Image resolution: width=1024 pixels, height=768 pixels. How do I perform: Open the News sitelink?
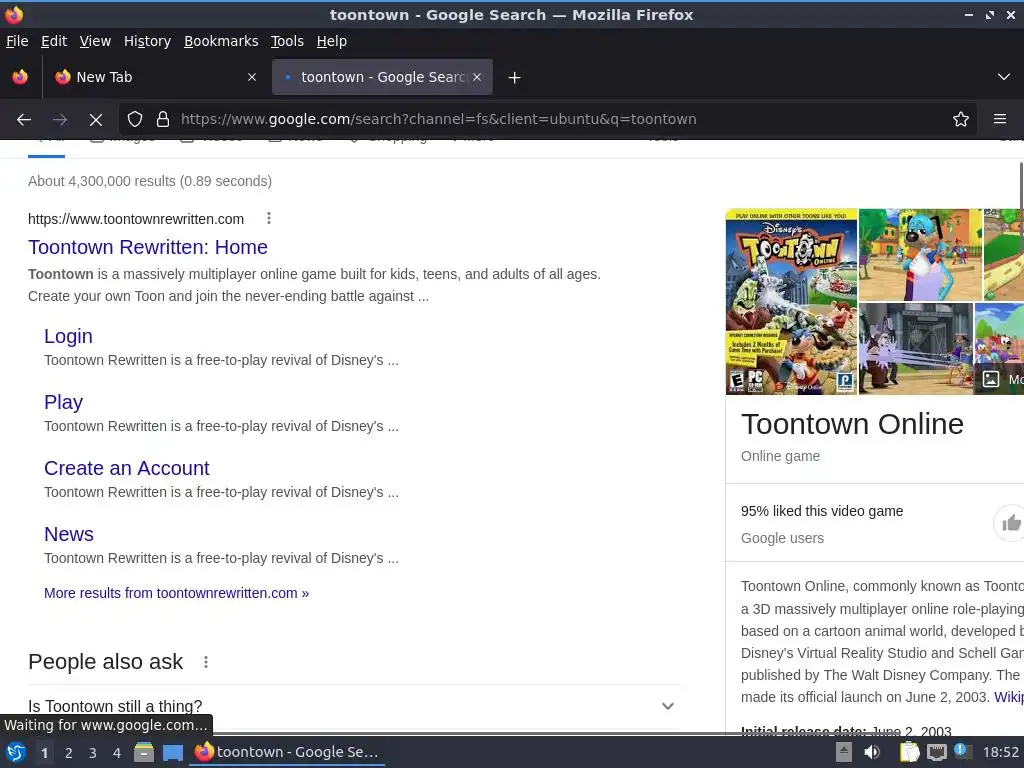pyautogui.click(x=69, y=534)
